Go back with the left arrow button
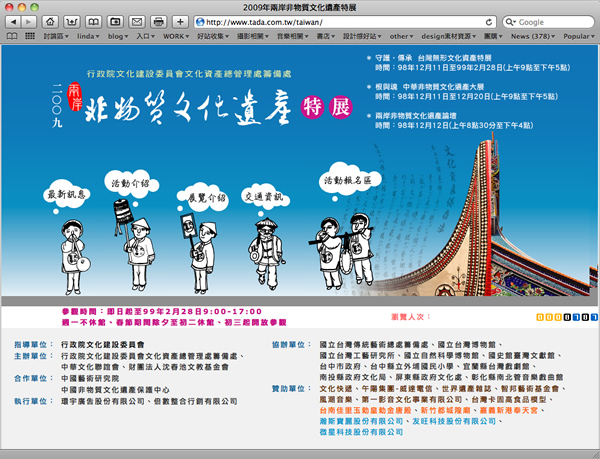Screen dimensions: 600x459 point(13,22)
